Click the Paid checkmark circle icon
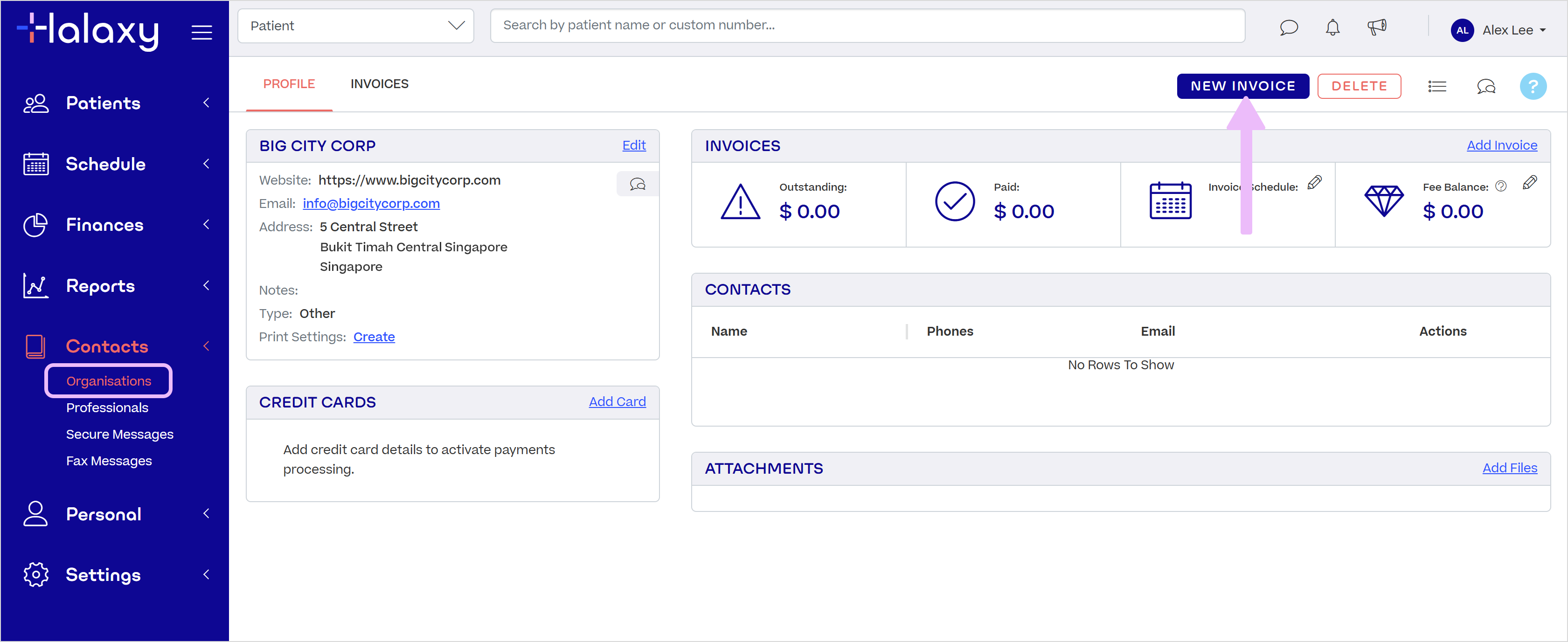Screen dimensions: 1568x642 point(954,201)
